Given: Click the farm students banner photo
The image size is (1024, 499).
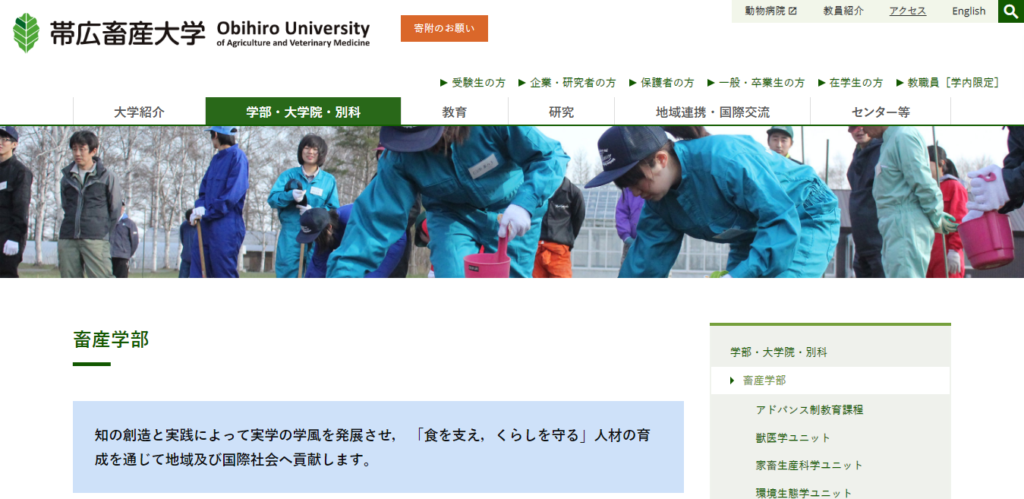Looking at the screenshot, I should coord(512,202).
